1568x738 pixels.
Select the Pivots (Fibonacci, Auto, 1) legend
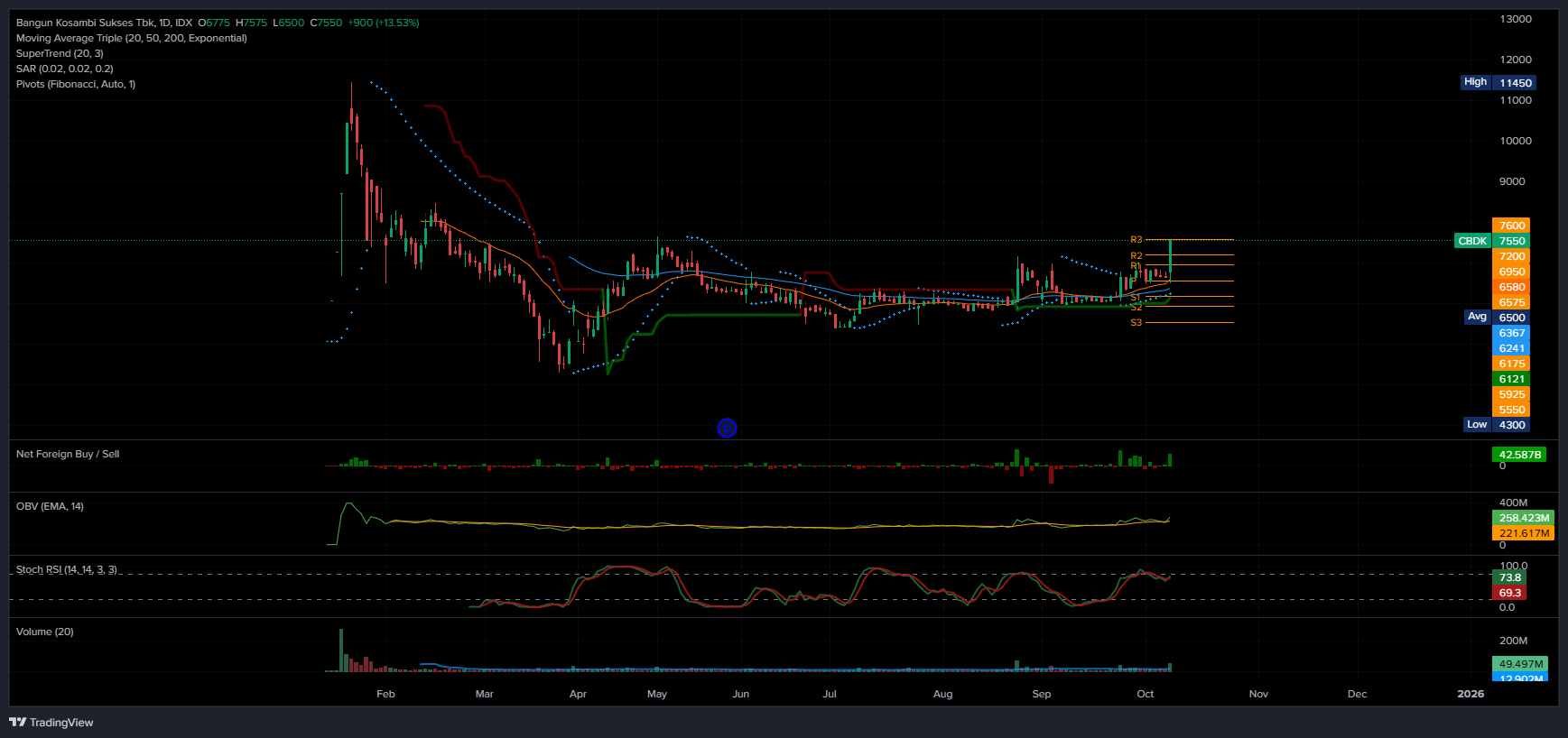click(76, 84)
